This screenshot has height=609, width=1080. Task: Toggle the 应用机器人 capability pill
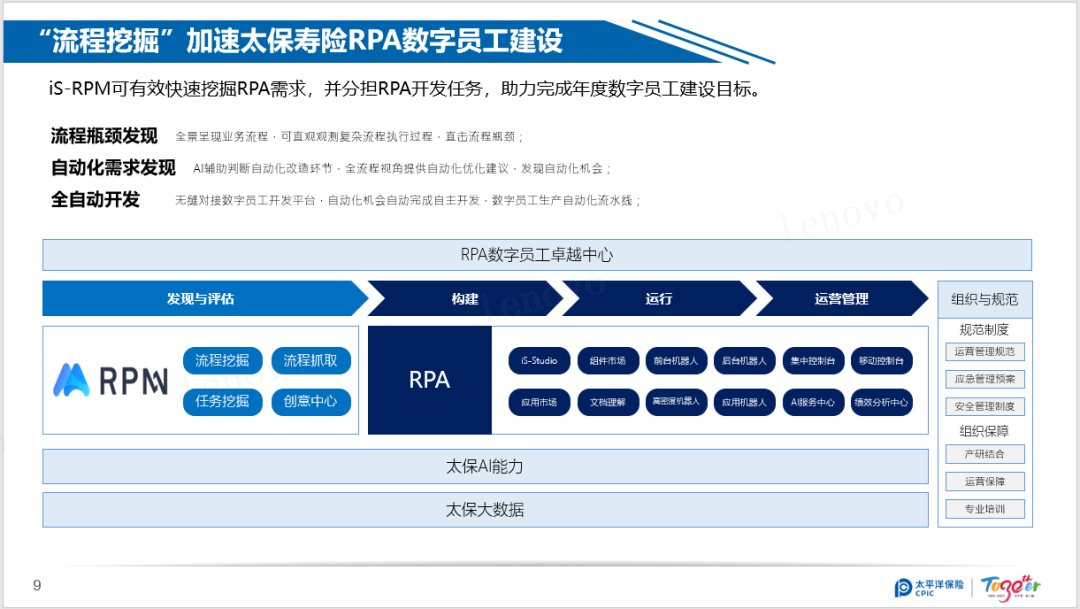point(744,402)
